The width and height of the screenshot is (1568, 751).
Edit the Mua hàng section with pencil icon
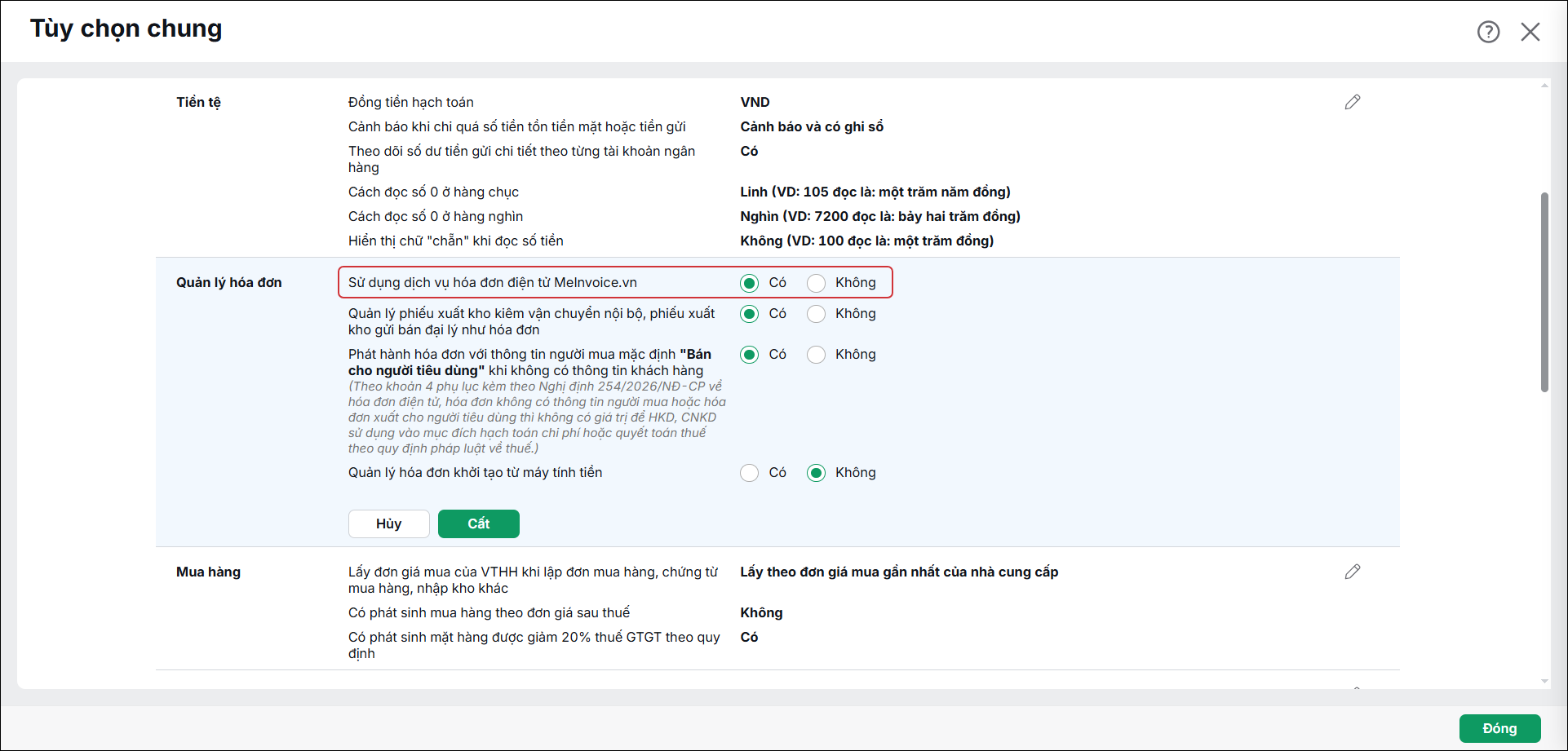tap(1353, 572)
